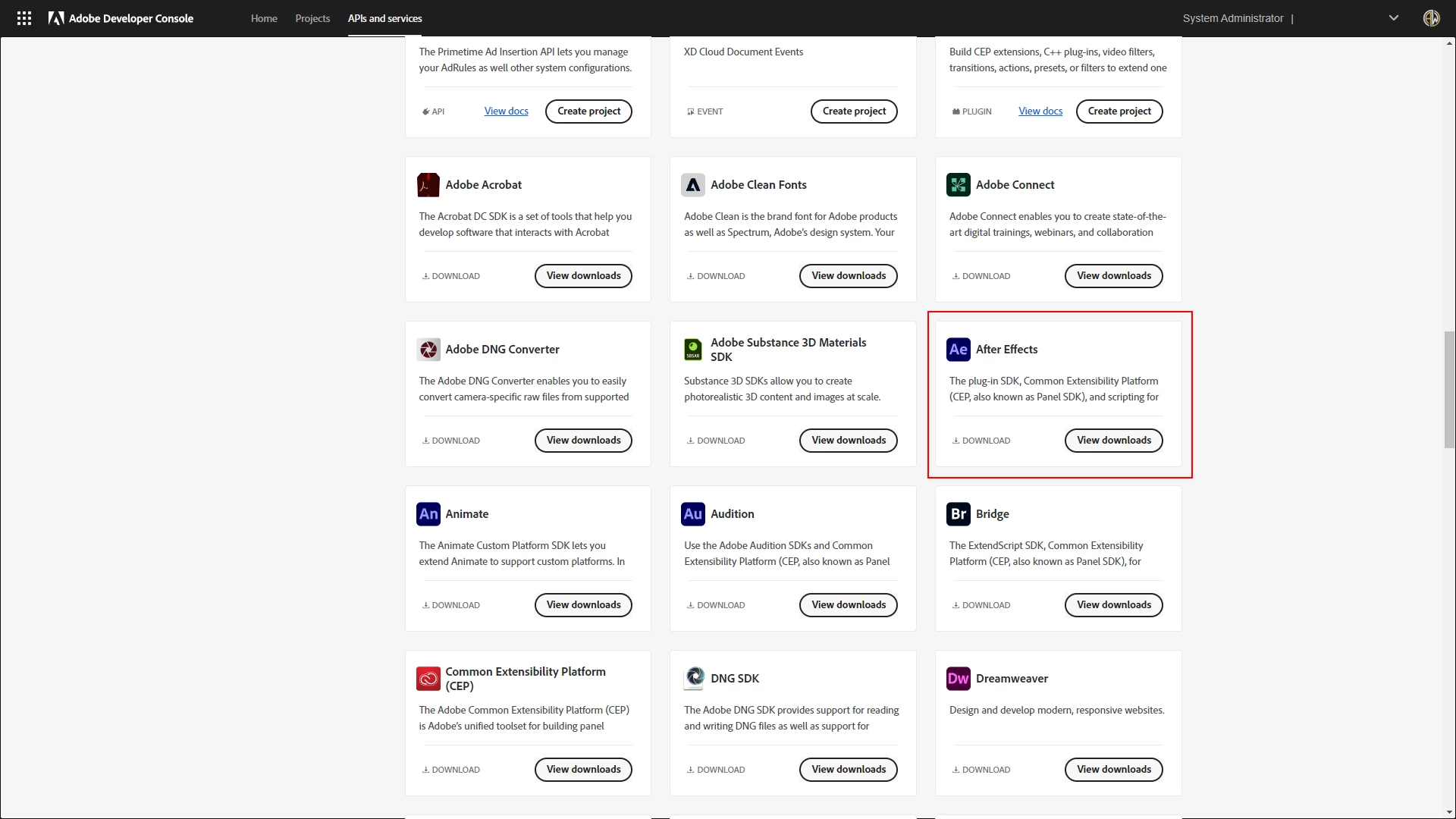View downloads for Substance 3D Materials SDK
The width and height of the screenshot is (1456, 819).
coord(849,441)
